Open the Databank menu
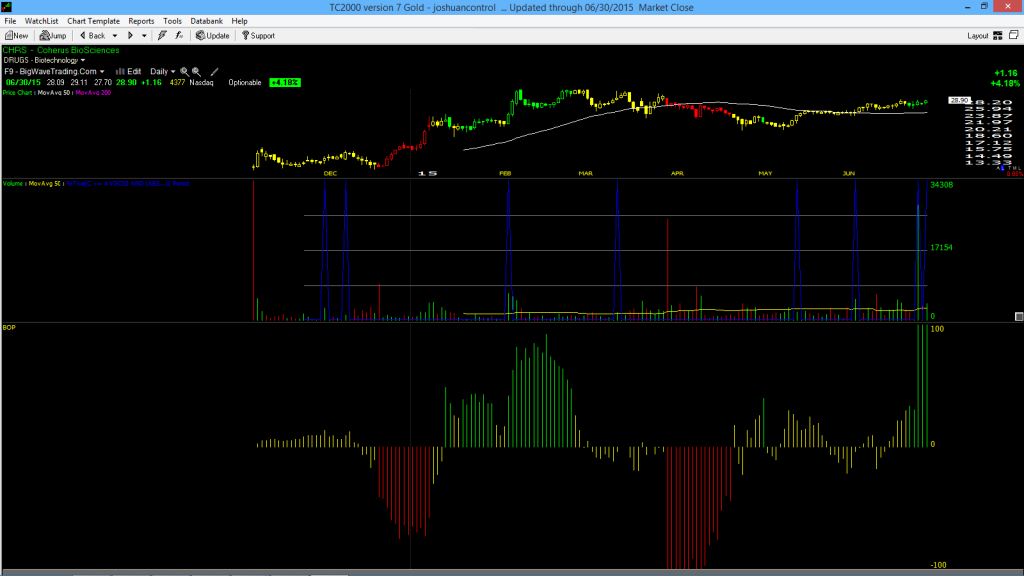 pyautogui.click(x=206, y=21)
